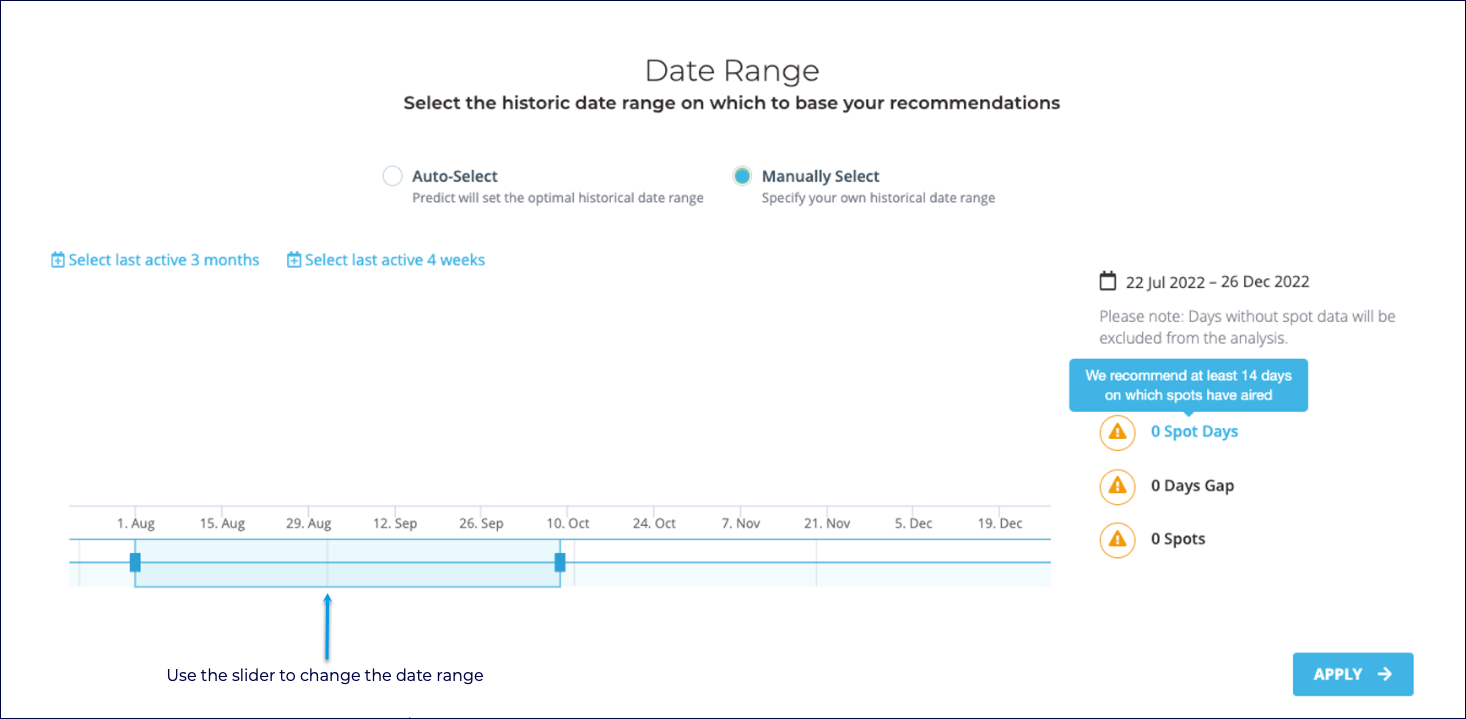
Task: Click the left slider handle on the date range
Action: tap(136, 562)
